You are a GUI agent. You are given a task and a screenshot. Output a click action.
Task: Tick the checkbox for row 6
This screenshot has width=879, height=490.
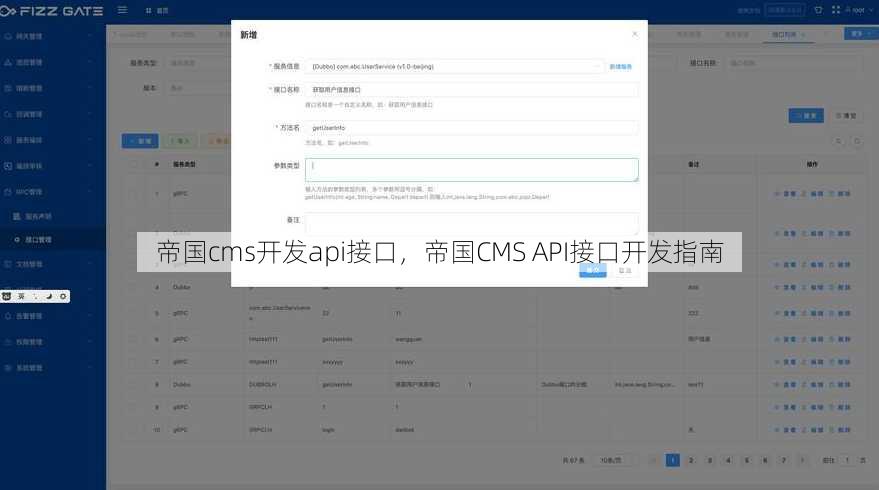(133, 340)
